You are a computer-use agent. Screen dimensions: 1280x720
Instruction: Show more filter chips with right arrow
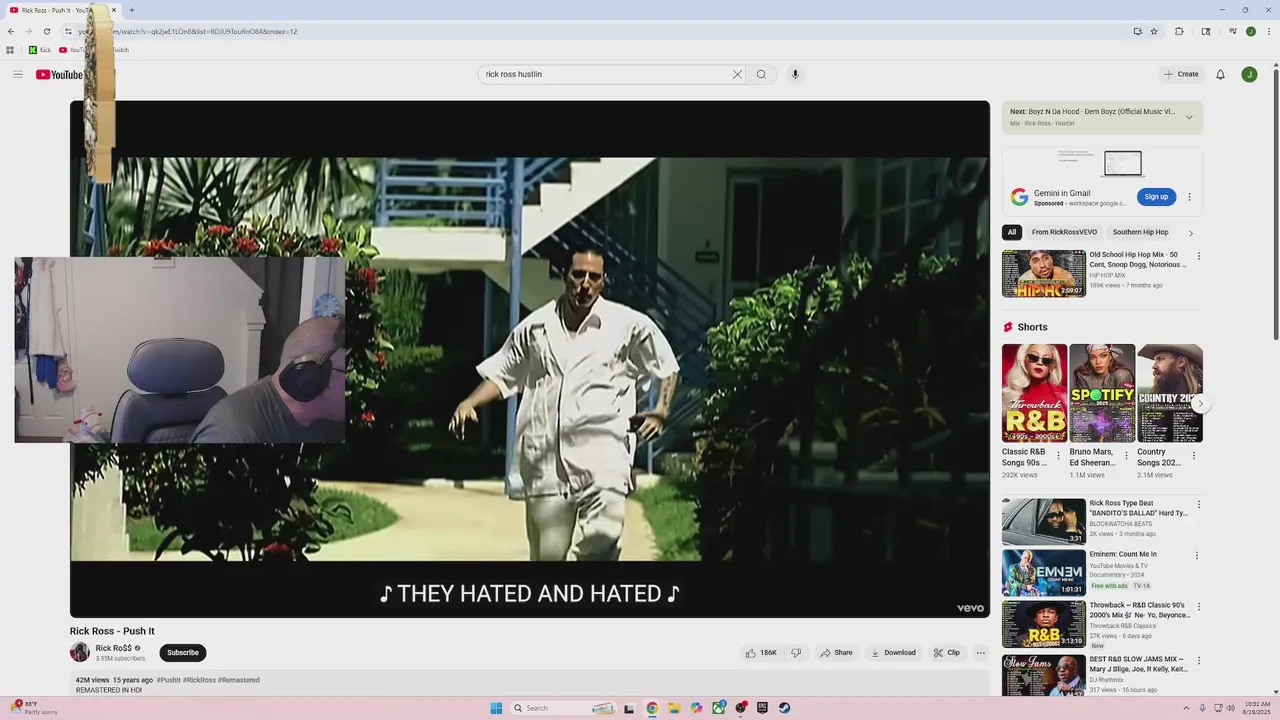[1190, 233]
